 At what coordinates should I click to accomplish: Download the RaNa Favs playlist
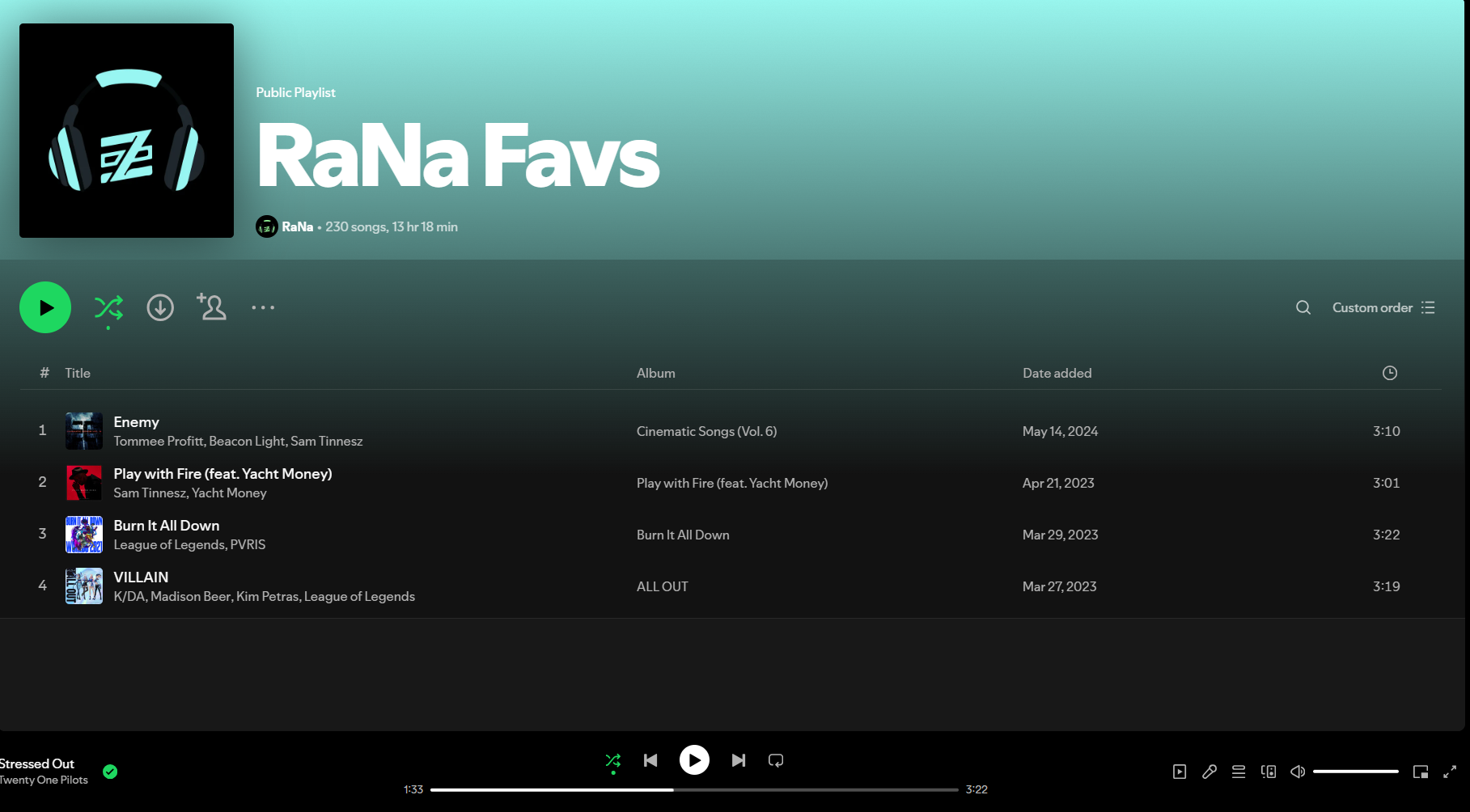160,307
